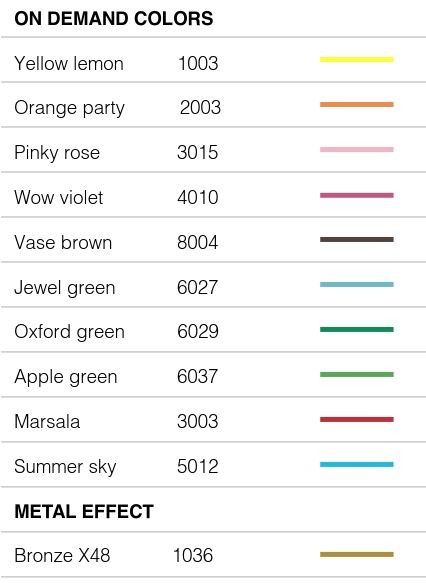The height and width of the screenshot is (583, 426).
Task: Pick the Bronze X48 metal swatch
Action: [356, 554]
